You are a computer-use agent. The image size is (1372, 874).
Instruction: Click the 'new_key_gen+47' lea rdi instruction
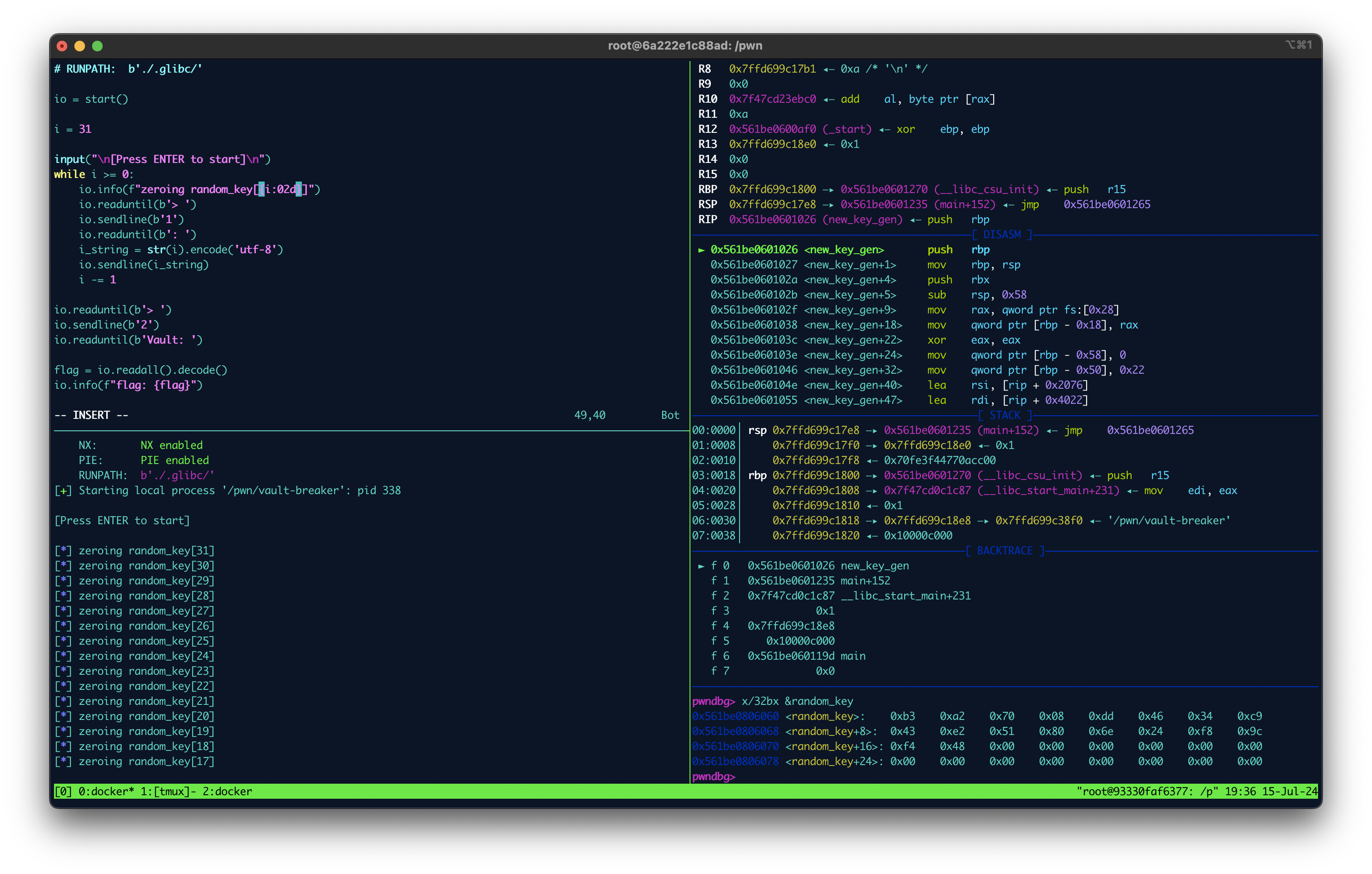click(899, 400)
